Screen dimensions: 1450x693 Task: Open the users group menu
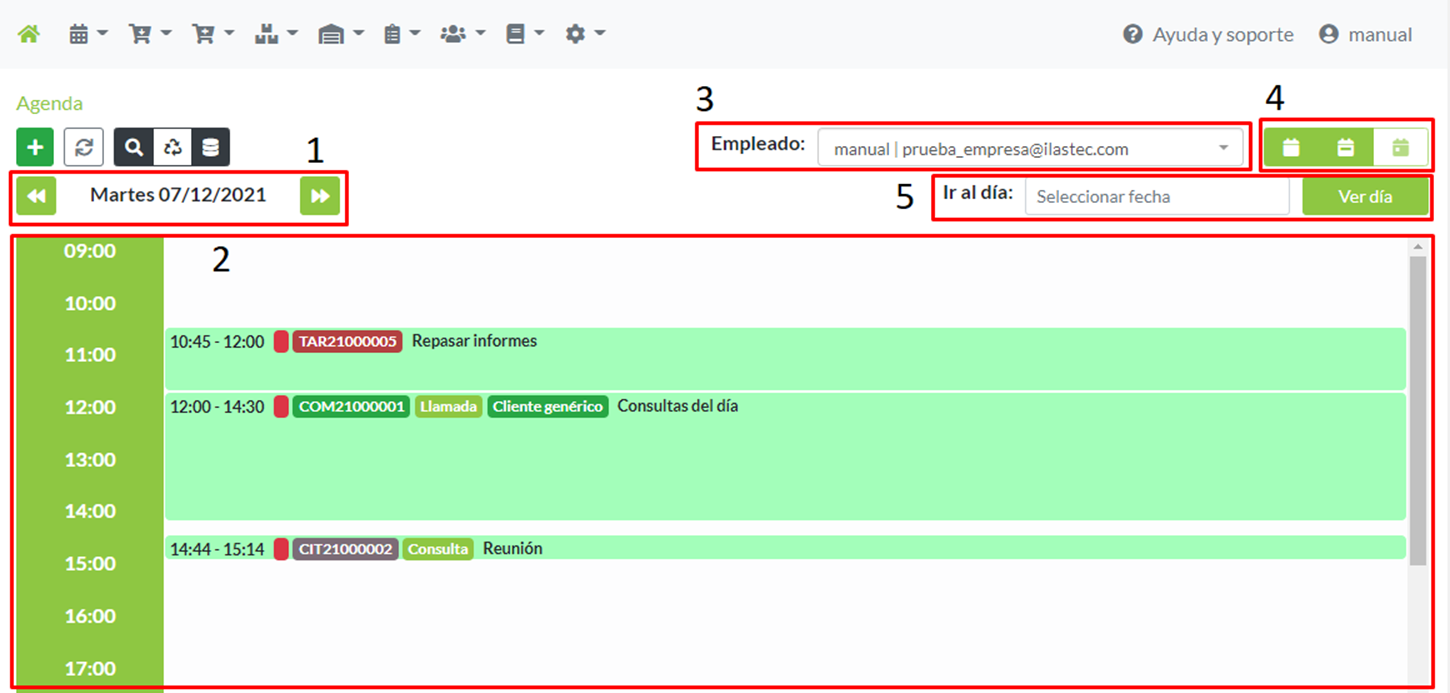click(x=462, y=34)
